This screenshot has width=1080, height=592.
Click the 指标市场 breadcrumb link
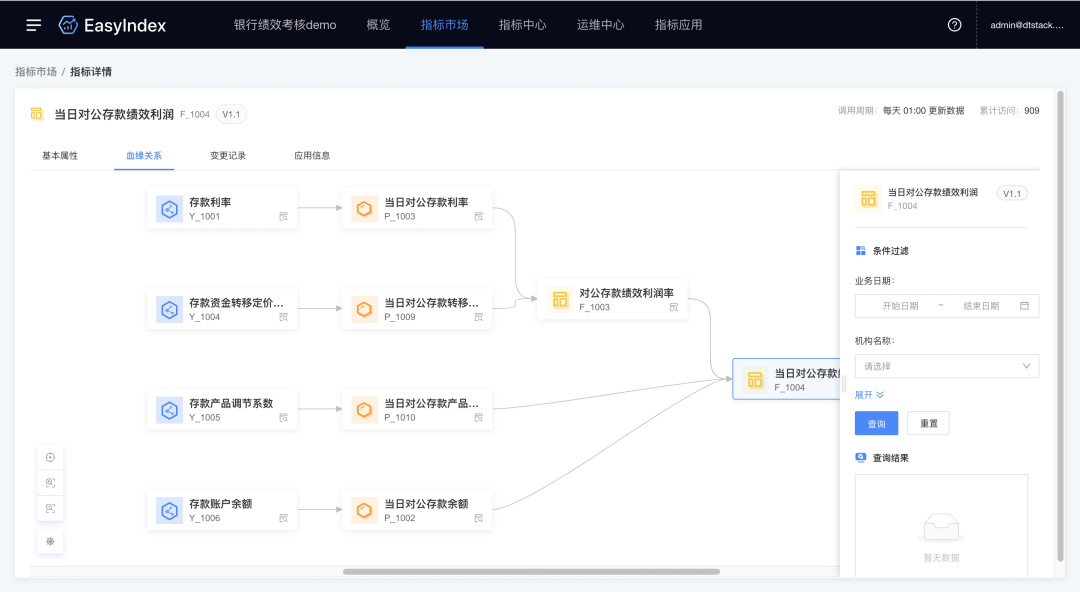35,72
